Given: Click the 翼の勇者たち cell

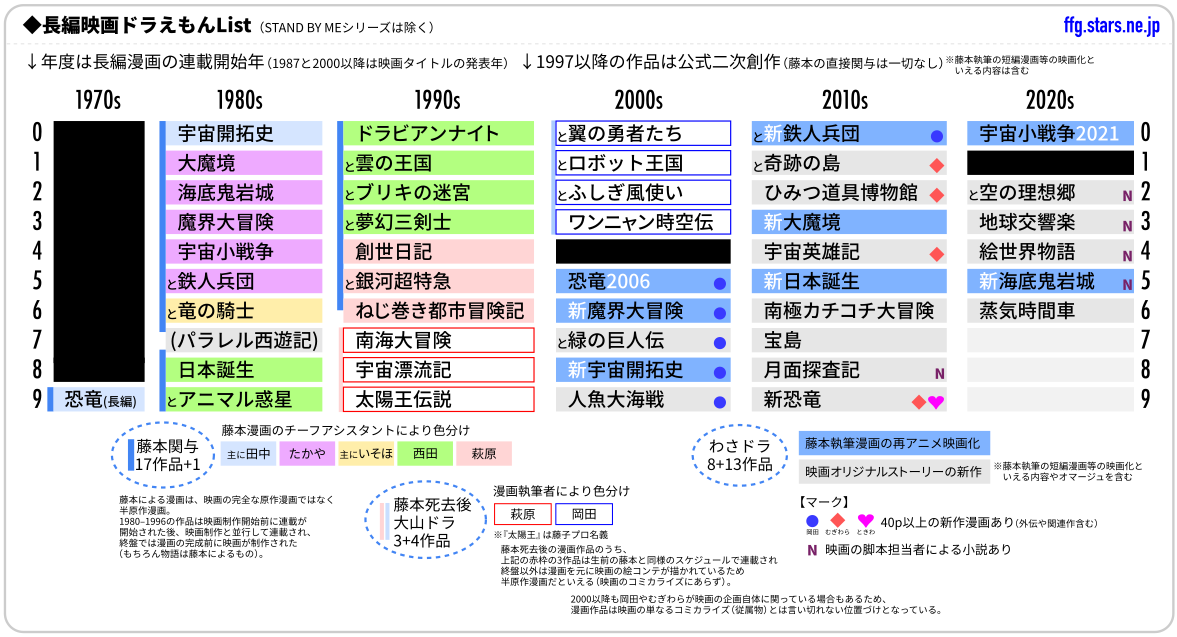Looking at the screenshot, I should tap(643, 134).
